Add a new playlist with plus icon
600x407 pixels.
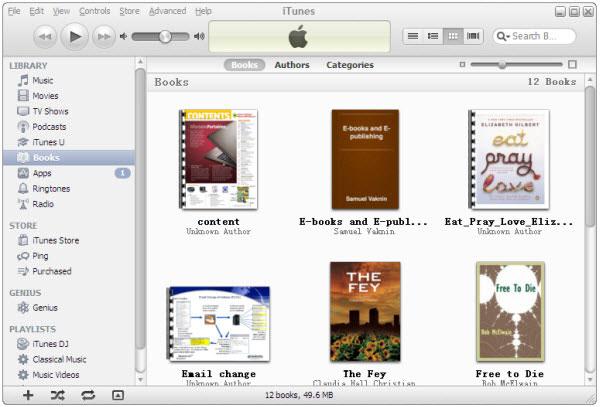coord(28,395)
